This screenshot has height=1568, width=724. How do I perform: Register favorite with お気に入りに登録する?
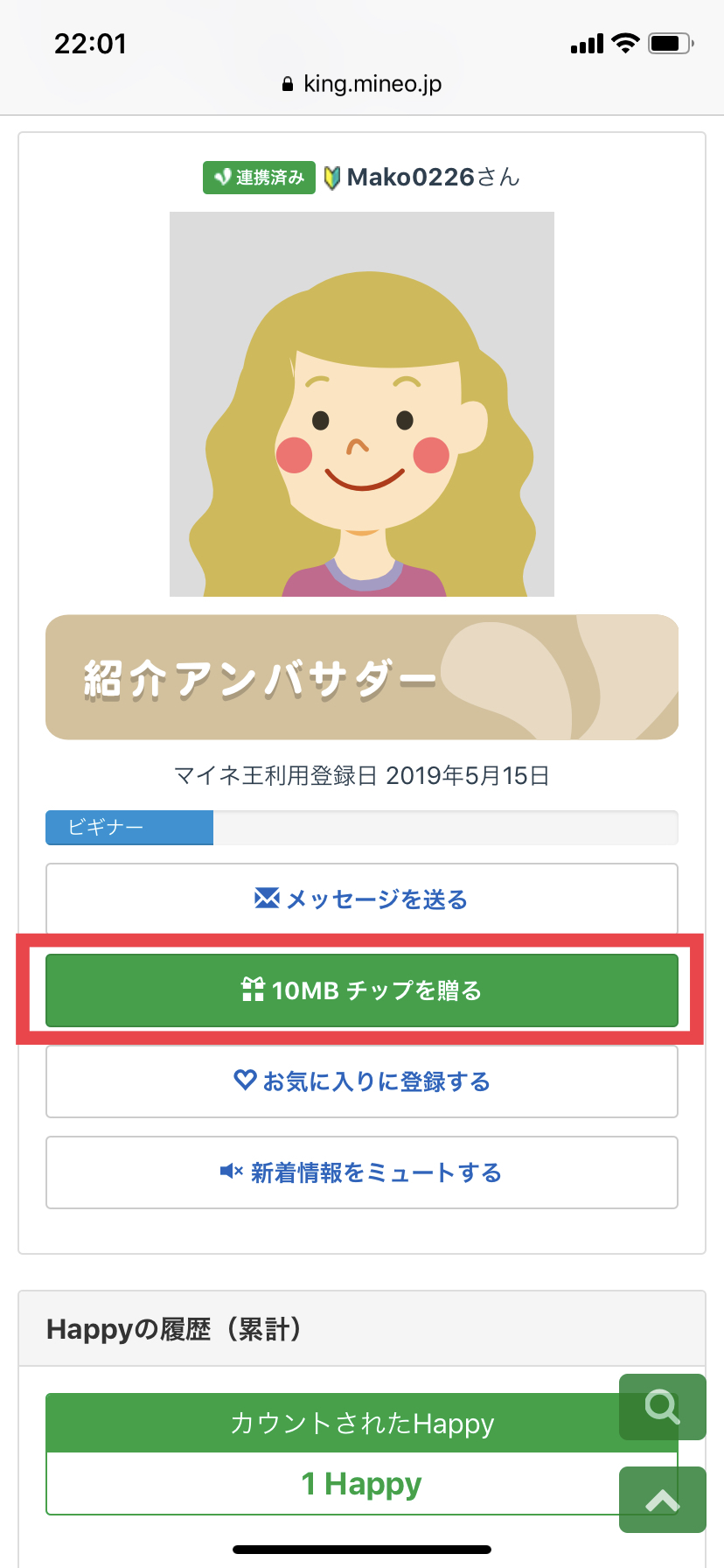[x=362, y=1081]
